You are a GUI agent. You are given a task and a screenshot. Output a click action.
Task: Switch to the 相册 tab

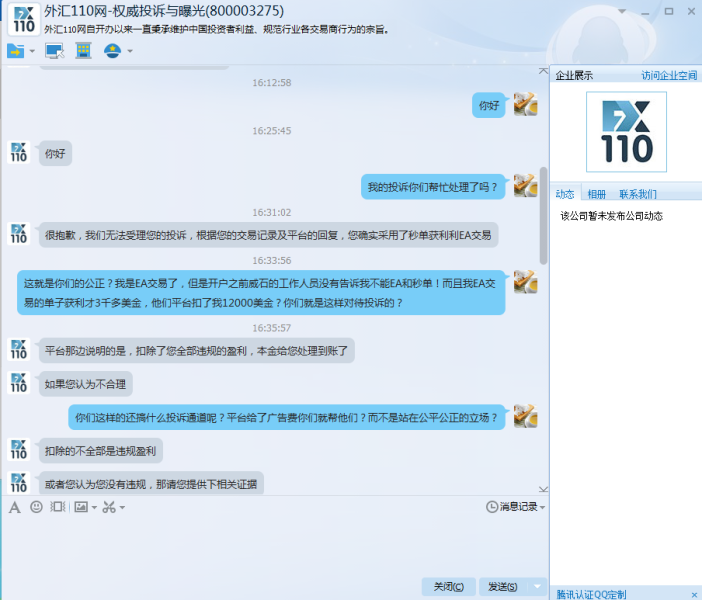(x=596, y=194)
